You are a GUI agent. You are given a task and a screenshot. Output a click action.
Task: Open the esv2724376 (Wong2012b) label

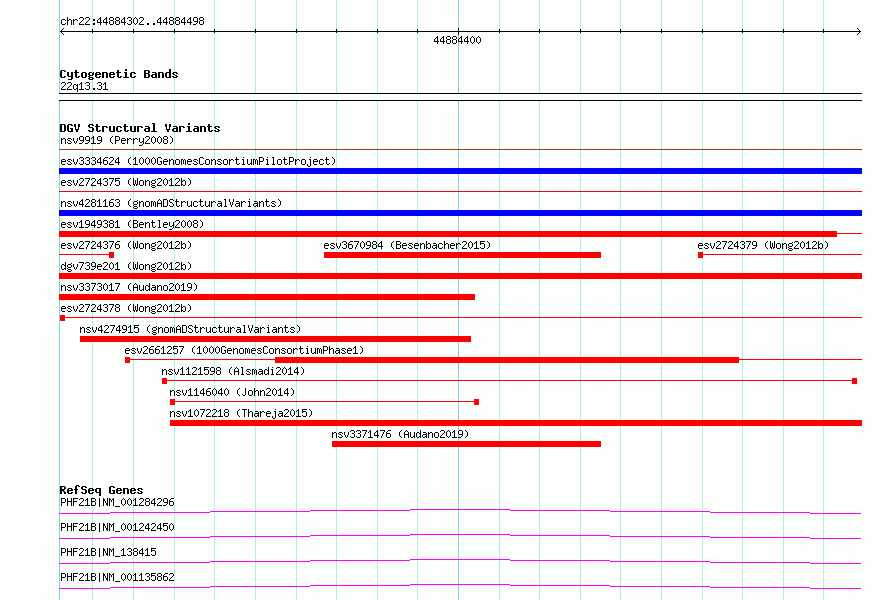coord(126,245)
